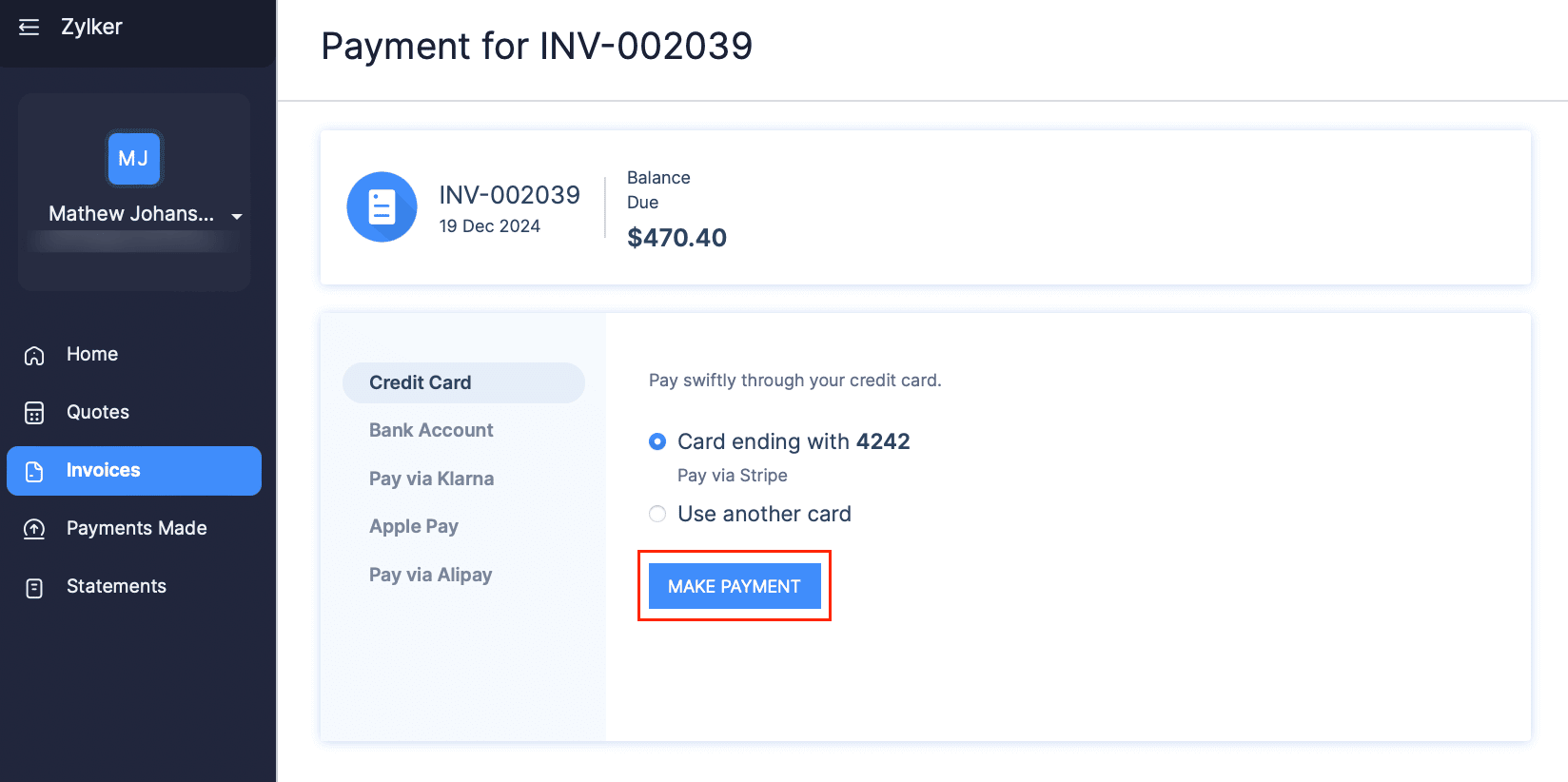Viewport: 1568px width, 782px height.
Task: Click the INV-002039 invoice document icon
Action: 382,206
